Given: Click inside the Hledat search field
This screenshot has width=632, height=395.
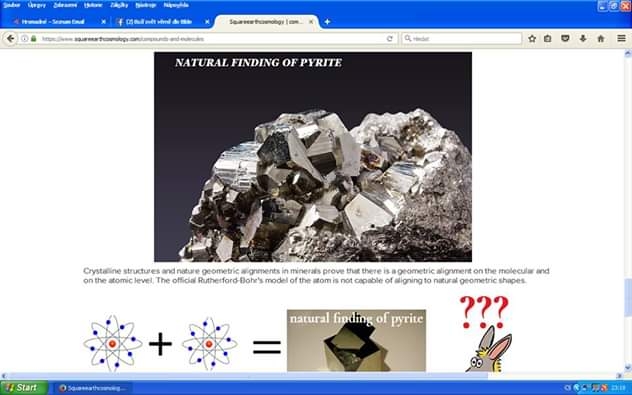Looking at the screenshot, I should point(461,39).
